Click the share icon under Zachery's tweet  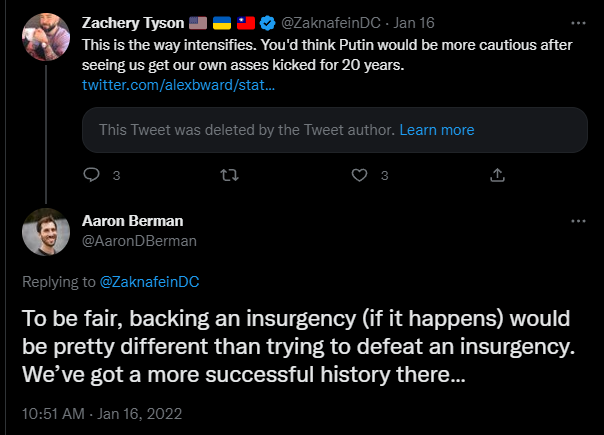tap(497, 175)
